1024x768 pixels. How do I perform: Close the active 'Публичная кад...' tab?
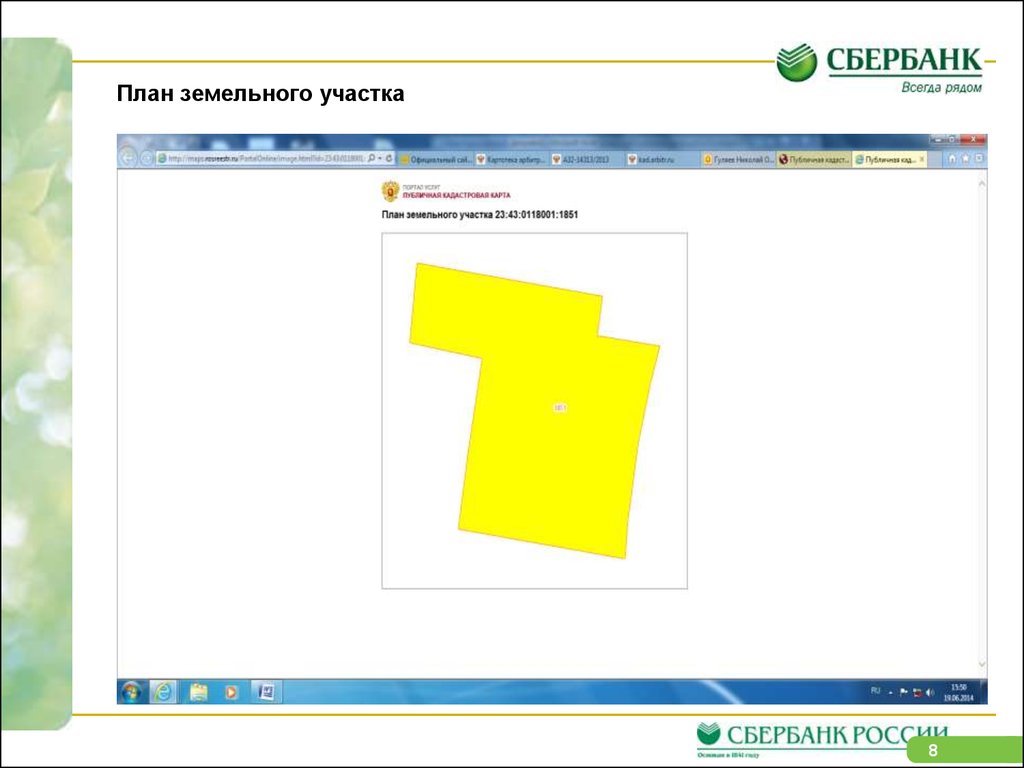click(921, 159)
